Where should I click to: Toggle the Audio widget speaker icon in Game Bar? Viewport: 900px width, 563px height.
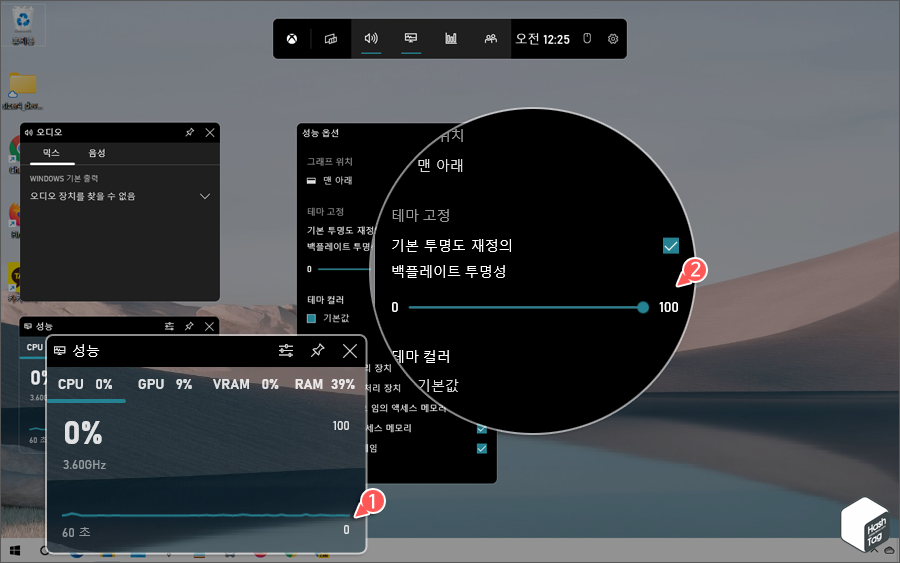coord(371,38)
